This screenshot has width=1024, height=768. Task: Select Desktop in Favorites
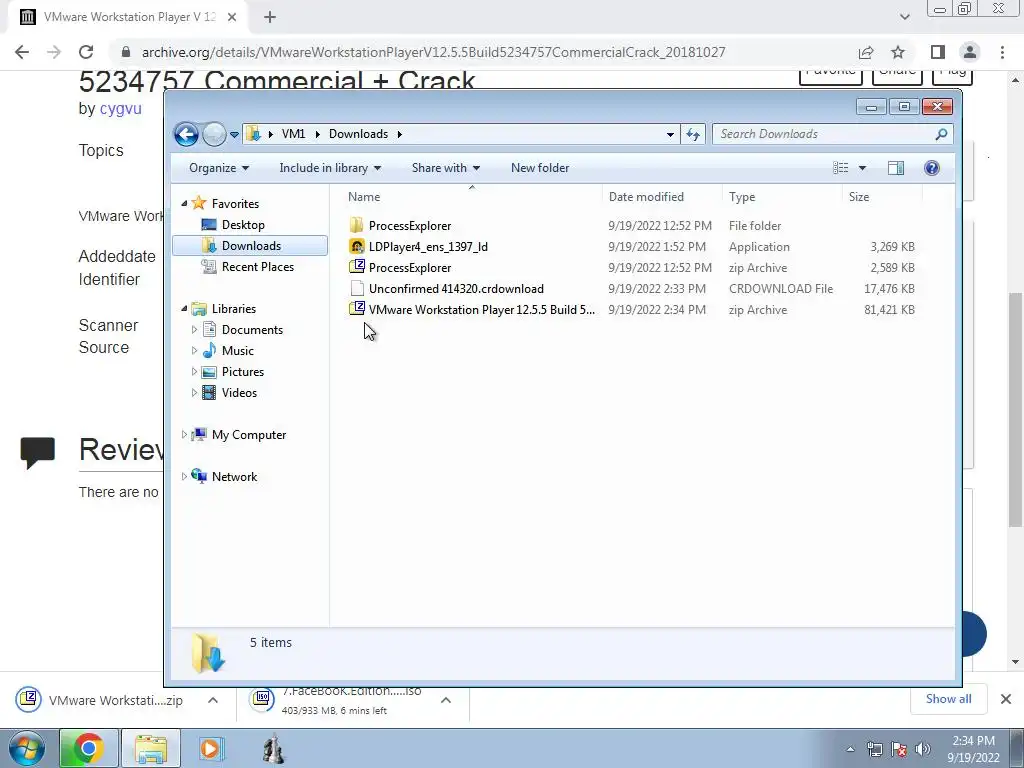[243, 225]
